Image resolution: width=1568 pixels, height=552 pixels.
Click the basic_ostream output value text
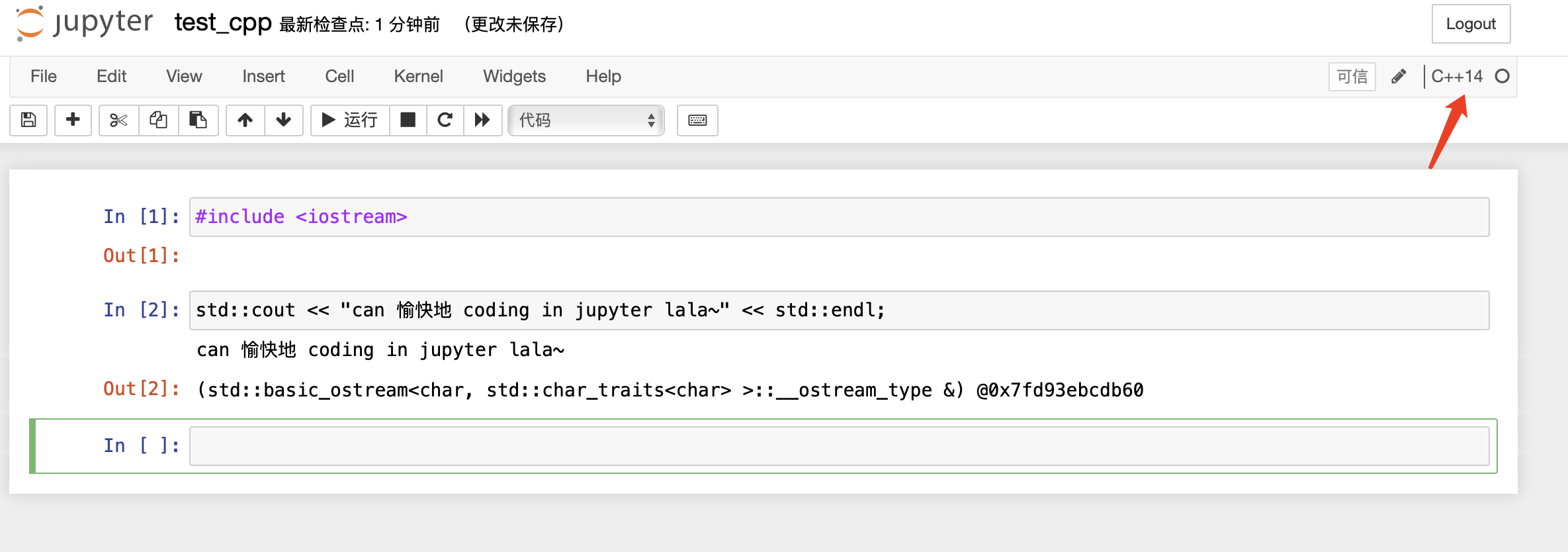(670, 391)
